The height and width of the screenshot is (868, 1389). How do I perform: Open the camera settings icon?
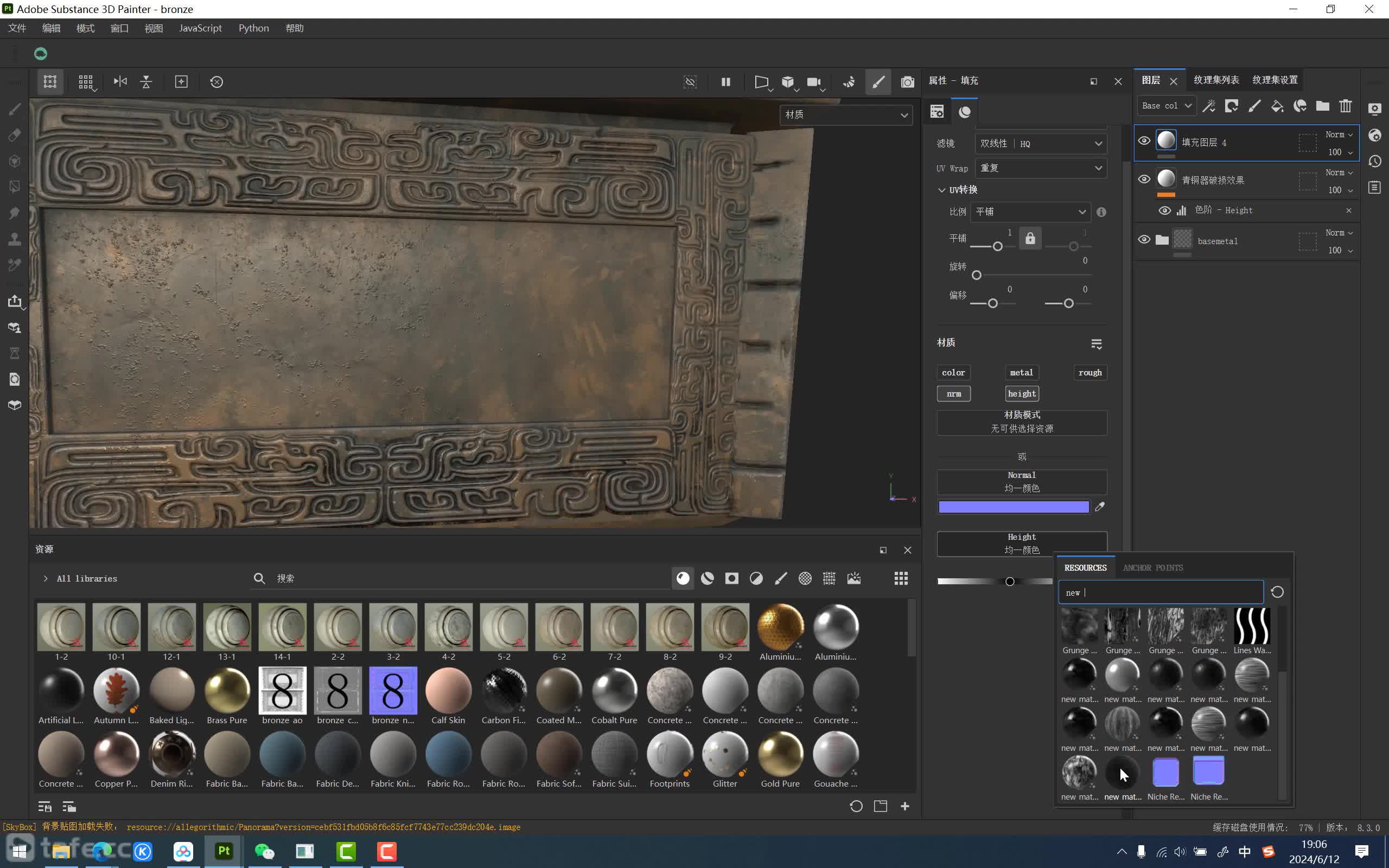814,81
